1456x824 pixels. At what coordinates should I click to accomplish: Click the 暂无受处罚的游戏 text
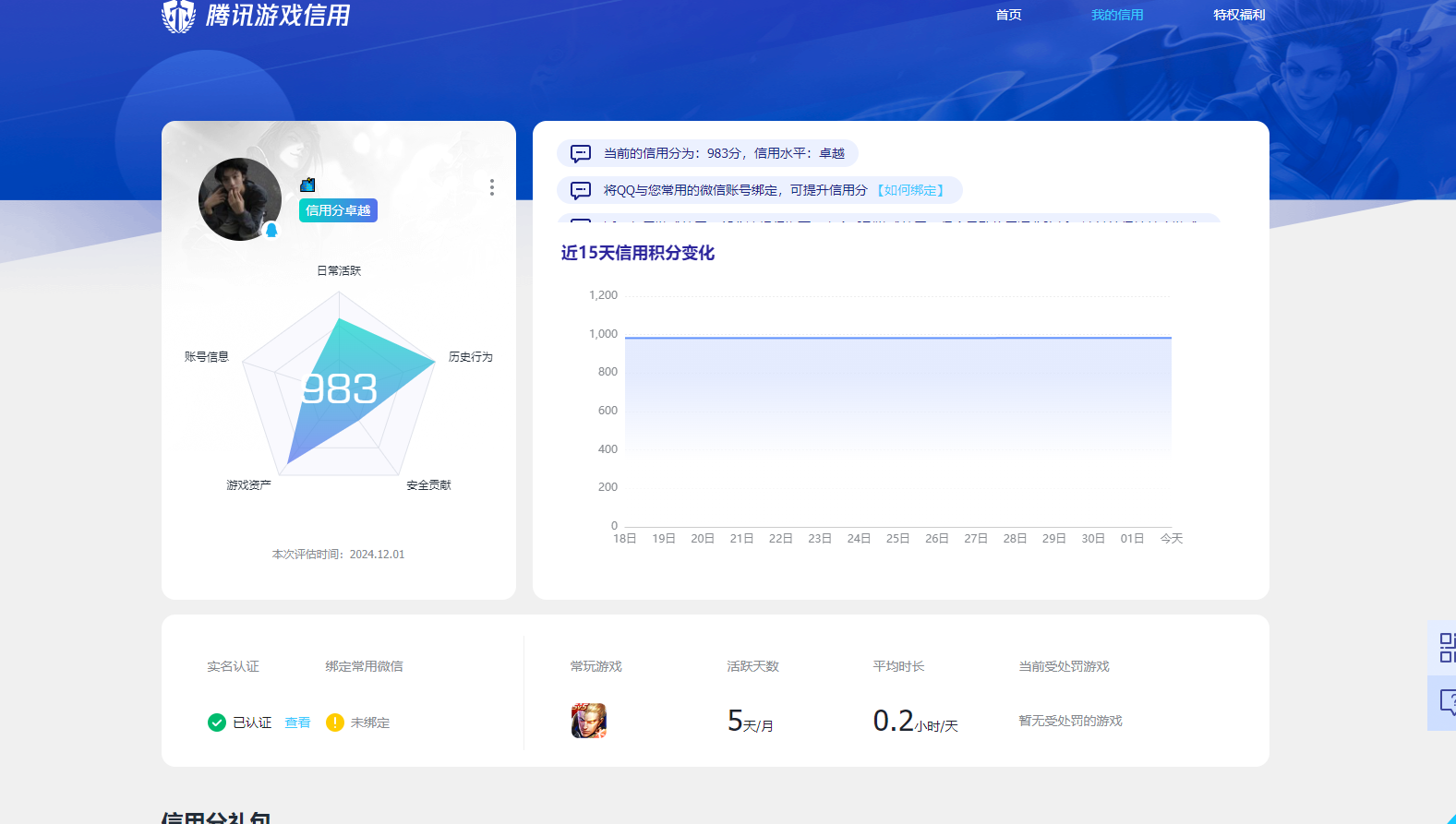pyautogui.click(x=1071, y=721)
